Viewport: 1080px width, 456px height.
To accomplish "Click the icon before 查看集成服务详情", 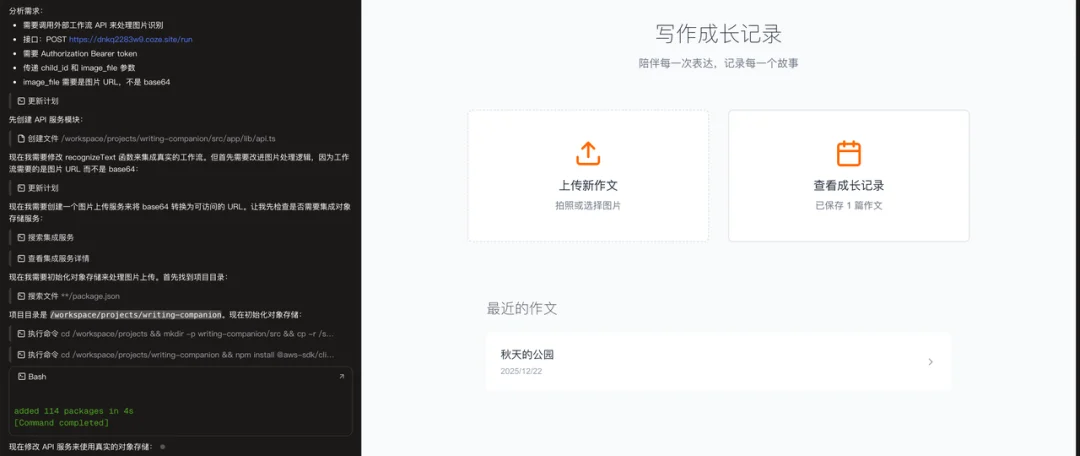I will coord(22,258).
